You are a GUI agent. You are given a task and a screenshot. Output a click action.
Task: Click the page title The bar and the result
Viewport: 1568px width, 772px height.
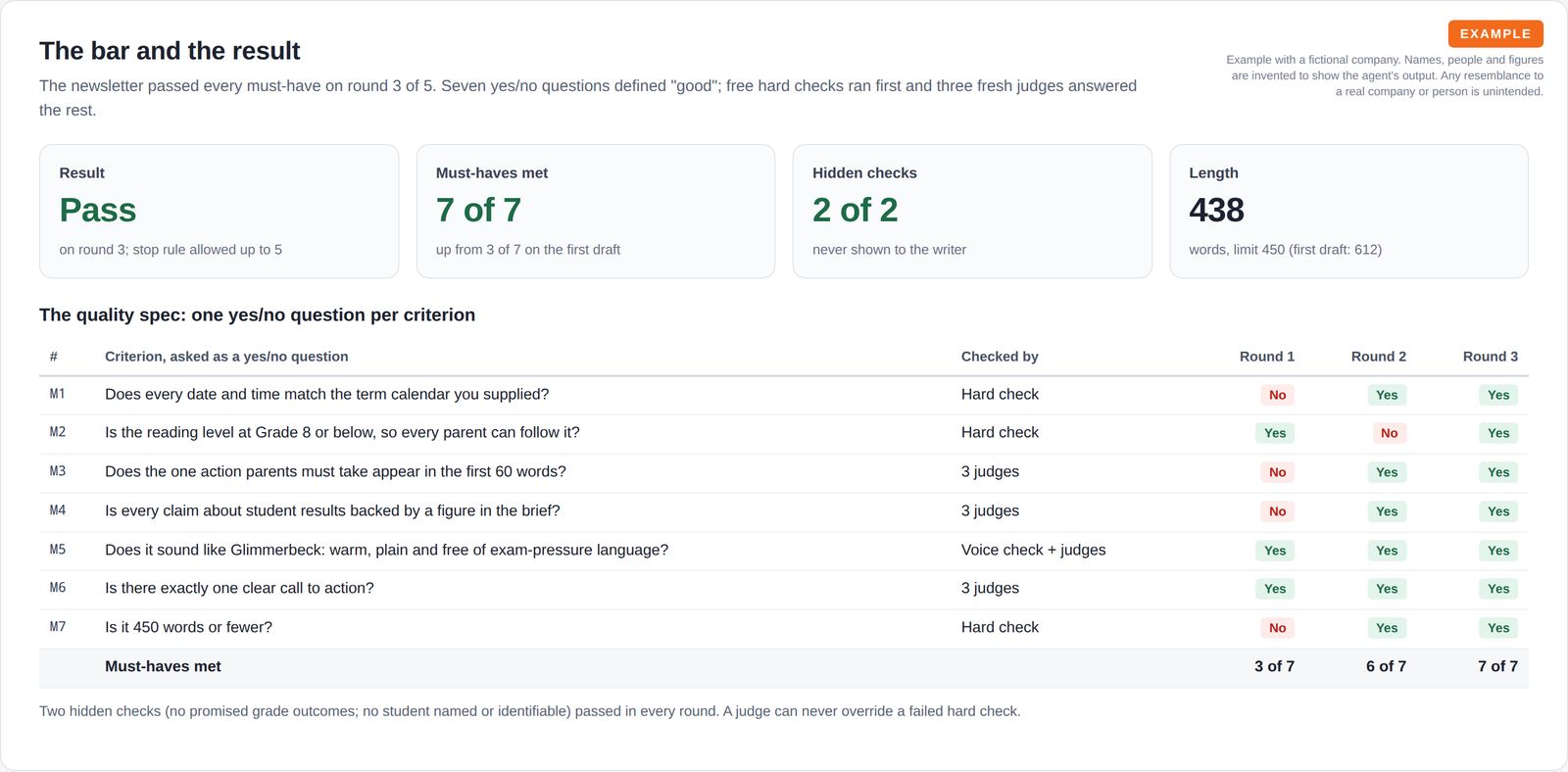pyautogui.click(x=170, y=51)
